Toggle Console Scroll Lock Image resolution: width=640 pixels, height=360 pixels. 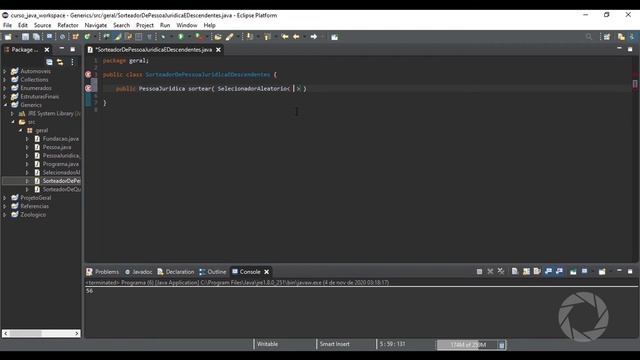(x=526, y=271)
